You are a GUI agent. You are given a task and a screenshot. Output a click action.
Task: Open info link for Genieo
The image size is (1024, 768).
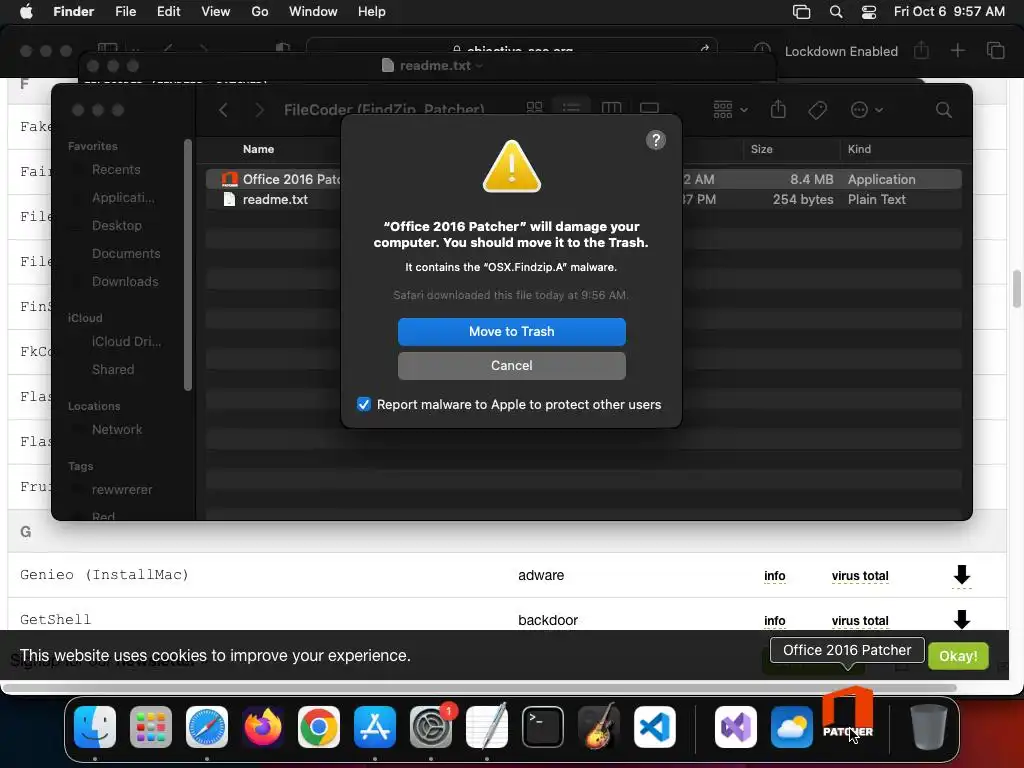click(775, 576)
